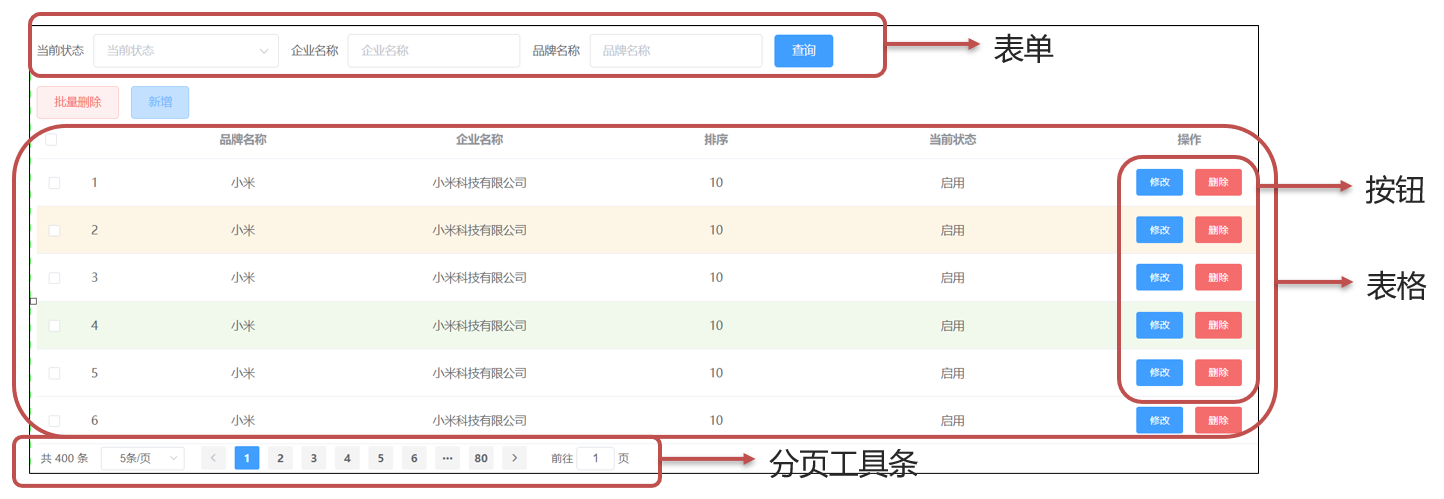Click into the 品牌名称 search field
The image size is (1444, 499).
tap(675, 51)
